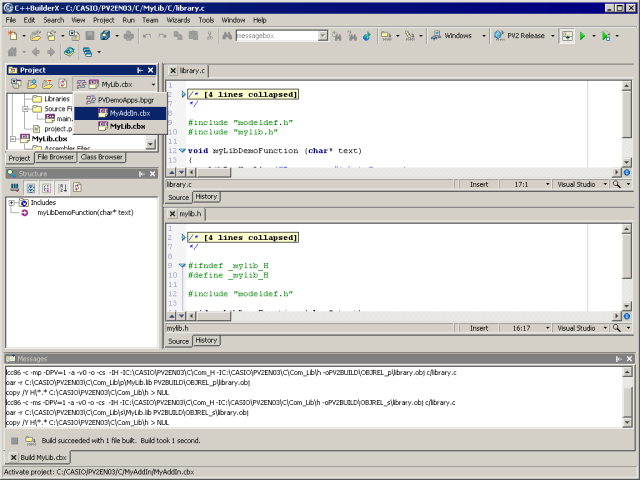The width and height of the screenshot is (640, 480).
Task: Open the 17:1 cursor position dropdown
Action: click(547, 184)
